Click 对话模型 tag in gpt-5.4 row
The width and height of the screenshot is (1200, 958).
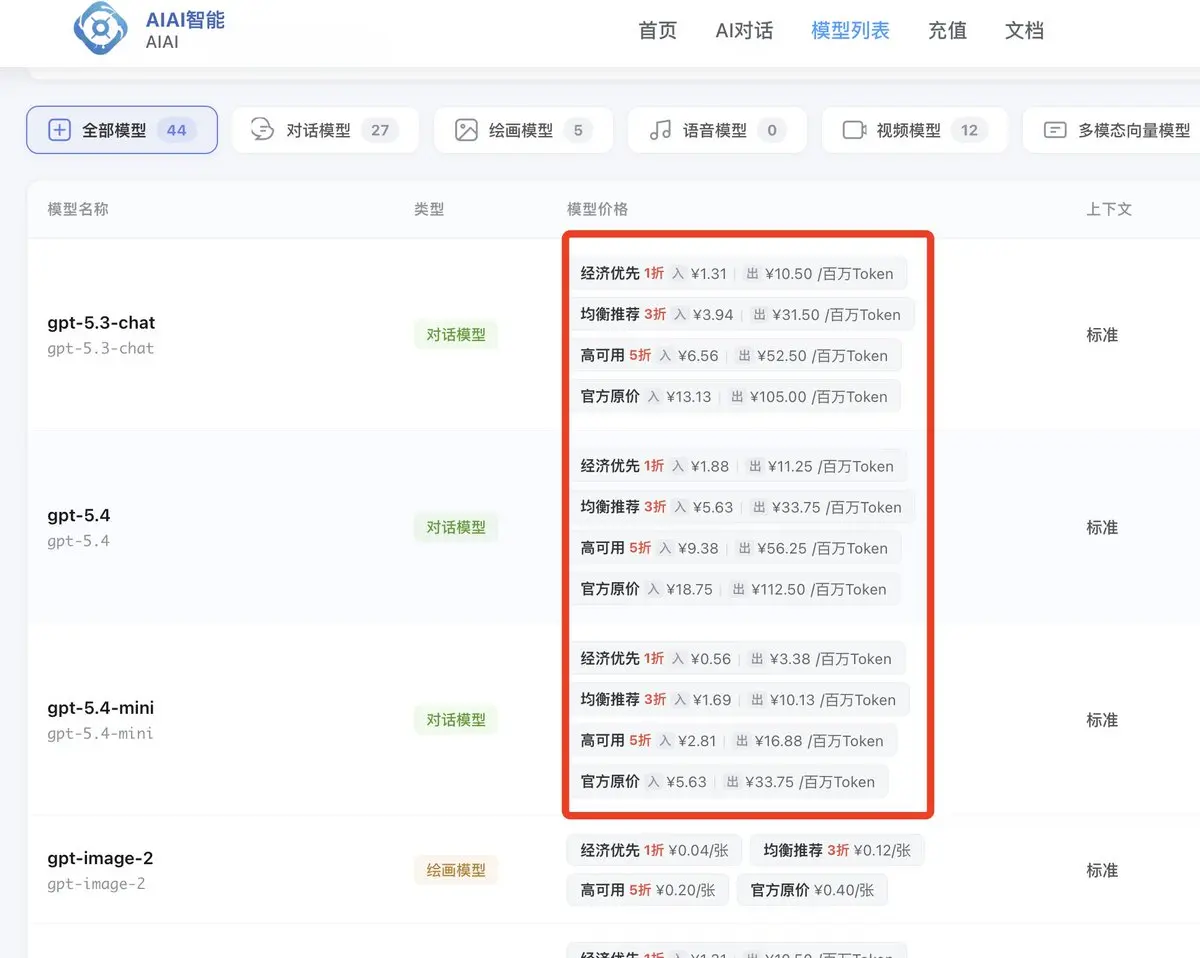coord(456,527)
